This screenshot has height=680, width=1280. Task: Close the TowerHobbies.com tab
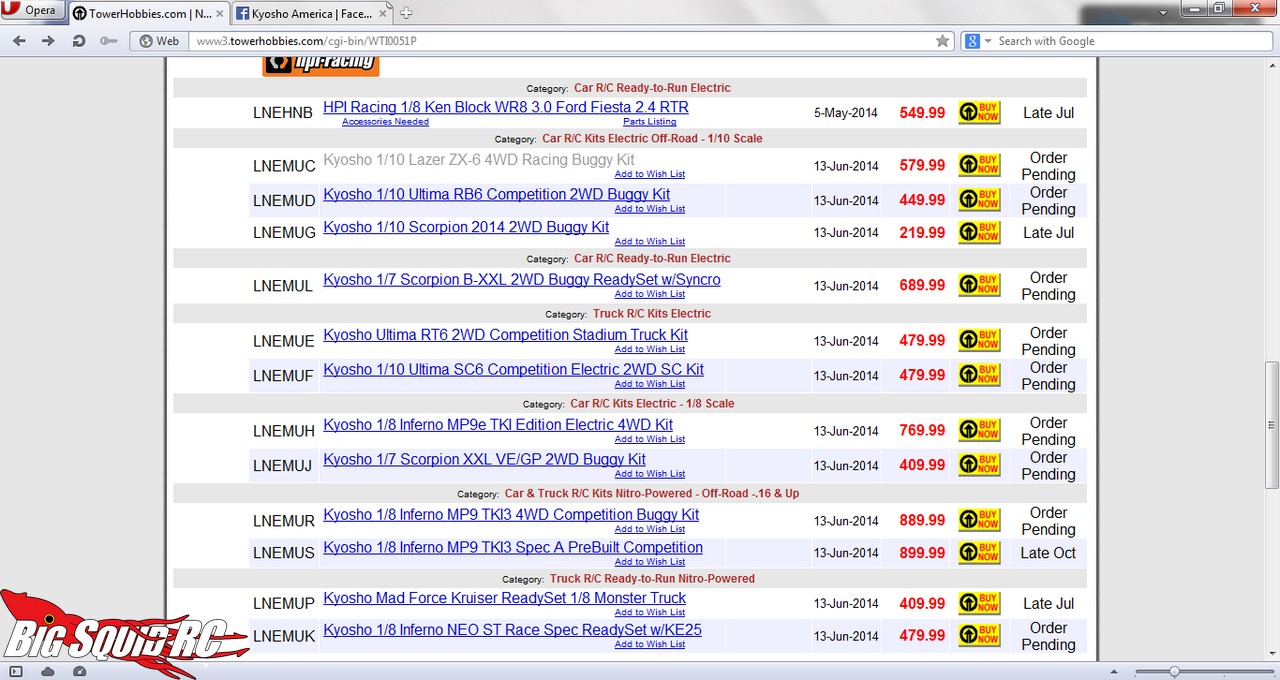click(219, 14)
